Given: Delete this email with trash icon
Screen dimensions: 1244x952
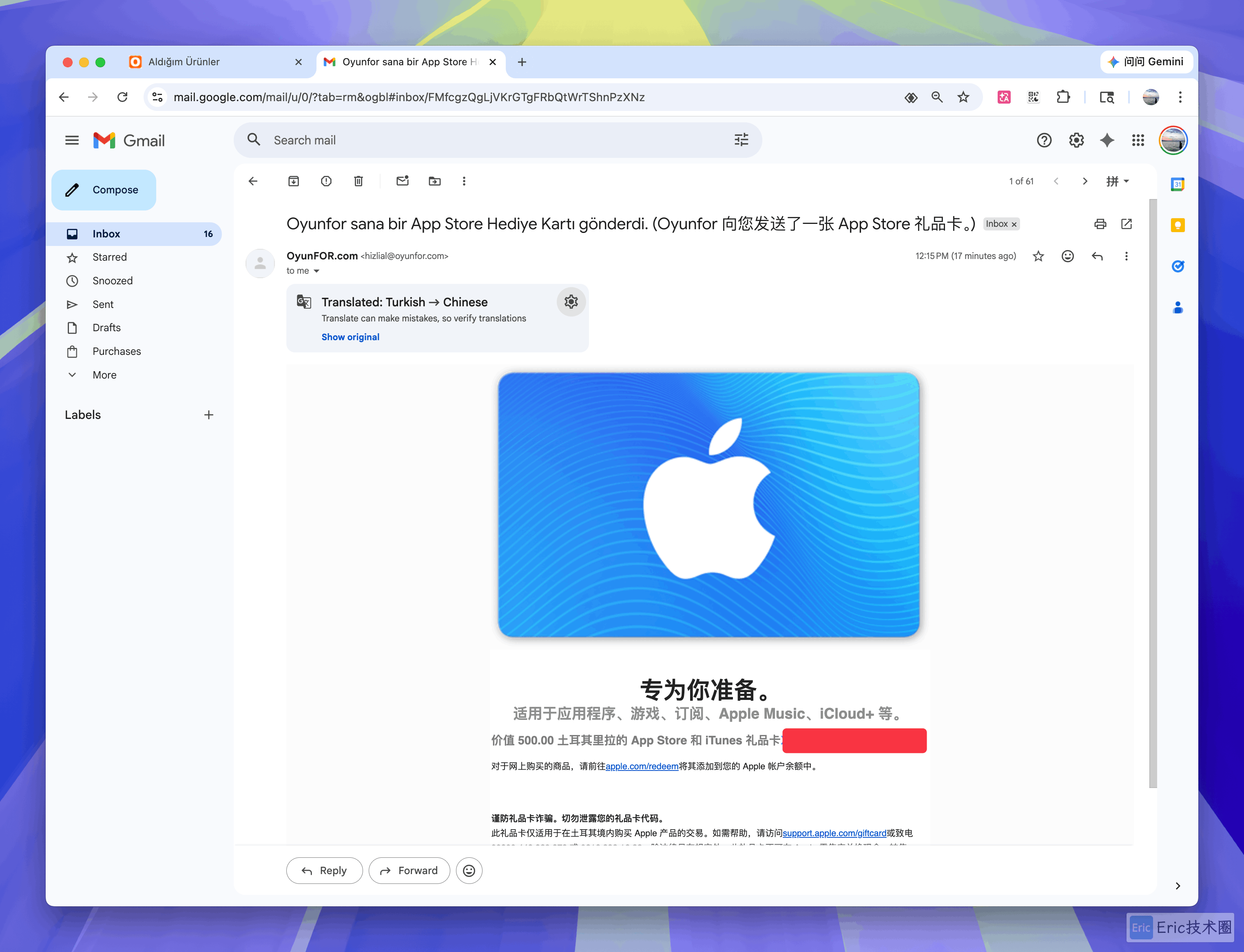Looking at the screenshot, I should (359, 182).
